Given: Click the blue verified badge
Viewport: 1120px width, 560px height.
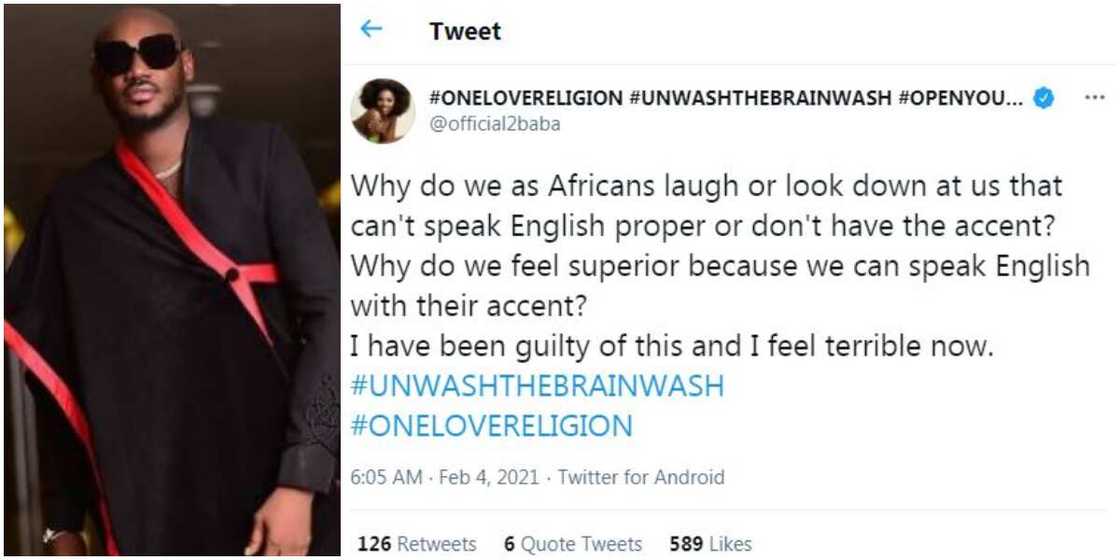Looking at the screenshot, I should 1043,98.
